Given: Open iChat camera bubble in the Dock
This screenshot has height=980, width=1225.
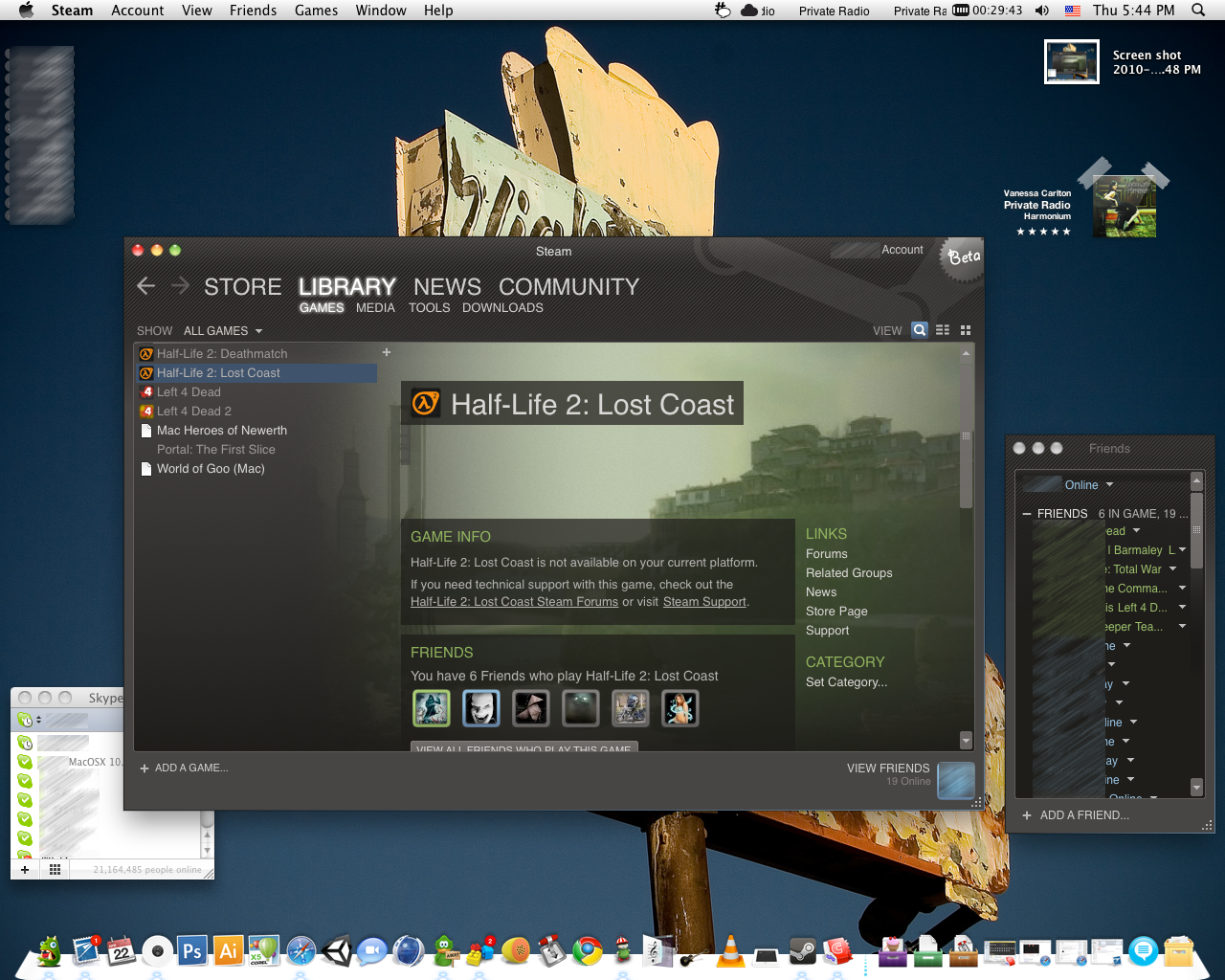Looking at the screenshot, I should tap(371, 951).
